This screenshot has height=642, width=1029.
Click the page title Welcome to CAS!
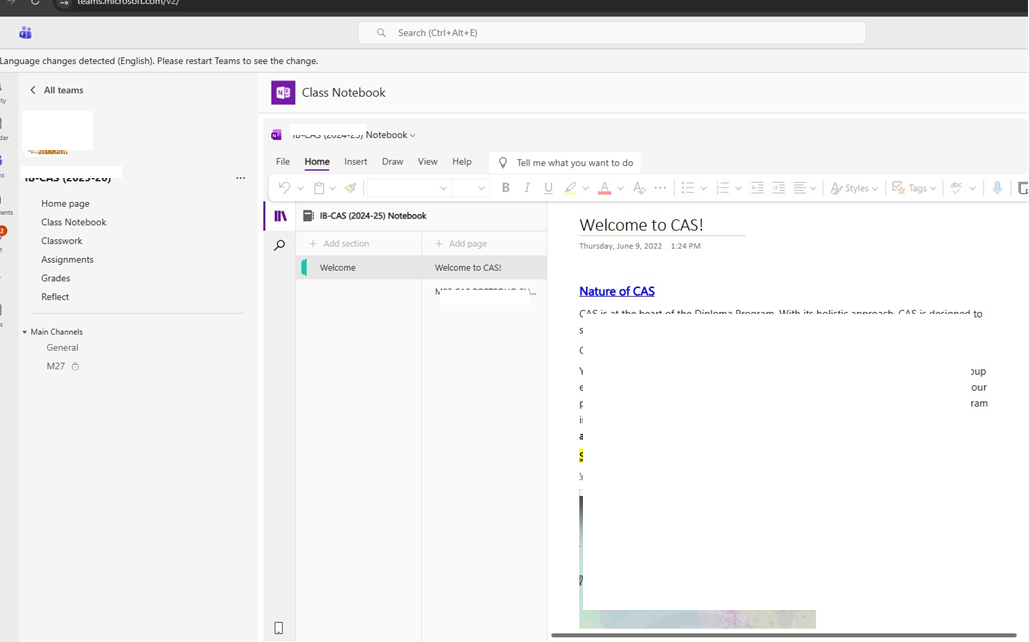[x=641, y=225]
